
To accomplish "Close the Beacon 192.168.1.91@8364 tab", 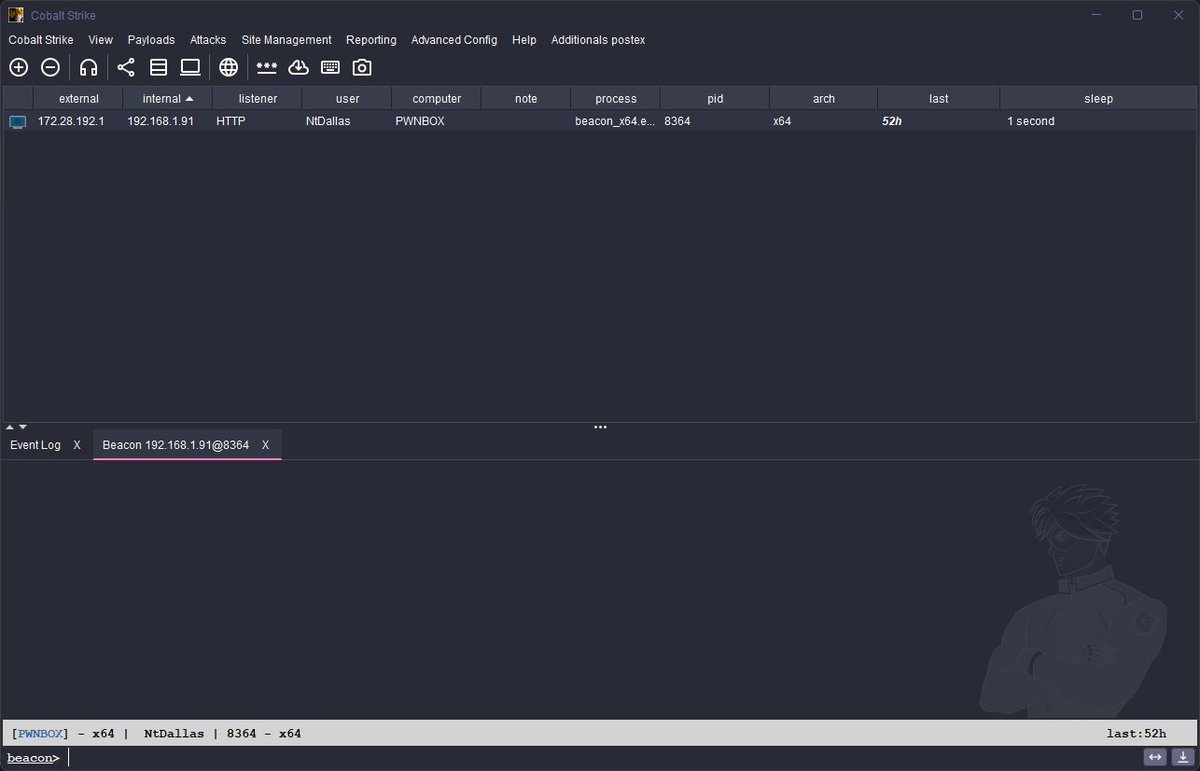I will pos(265,445).
